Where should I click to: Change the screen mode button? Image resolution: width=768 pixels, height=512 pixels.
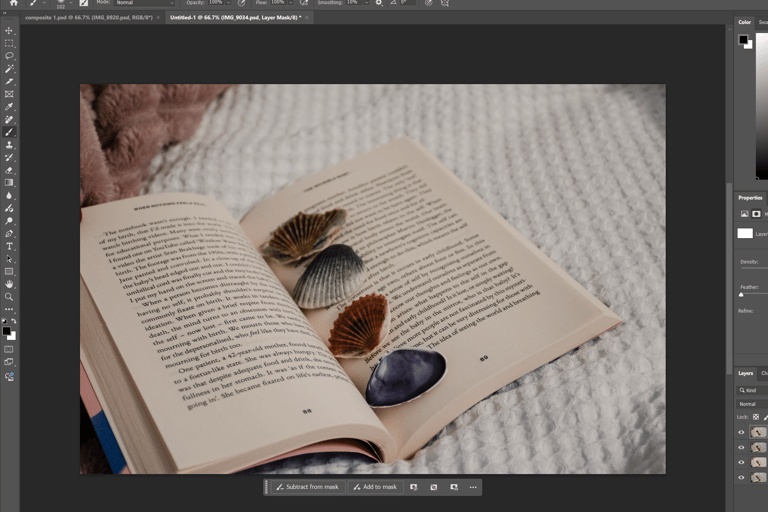point(9,362)
